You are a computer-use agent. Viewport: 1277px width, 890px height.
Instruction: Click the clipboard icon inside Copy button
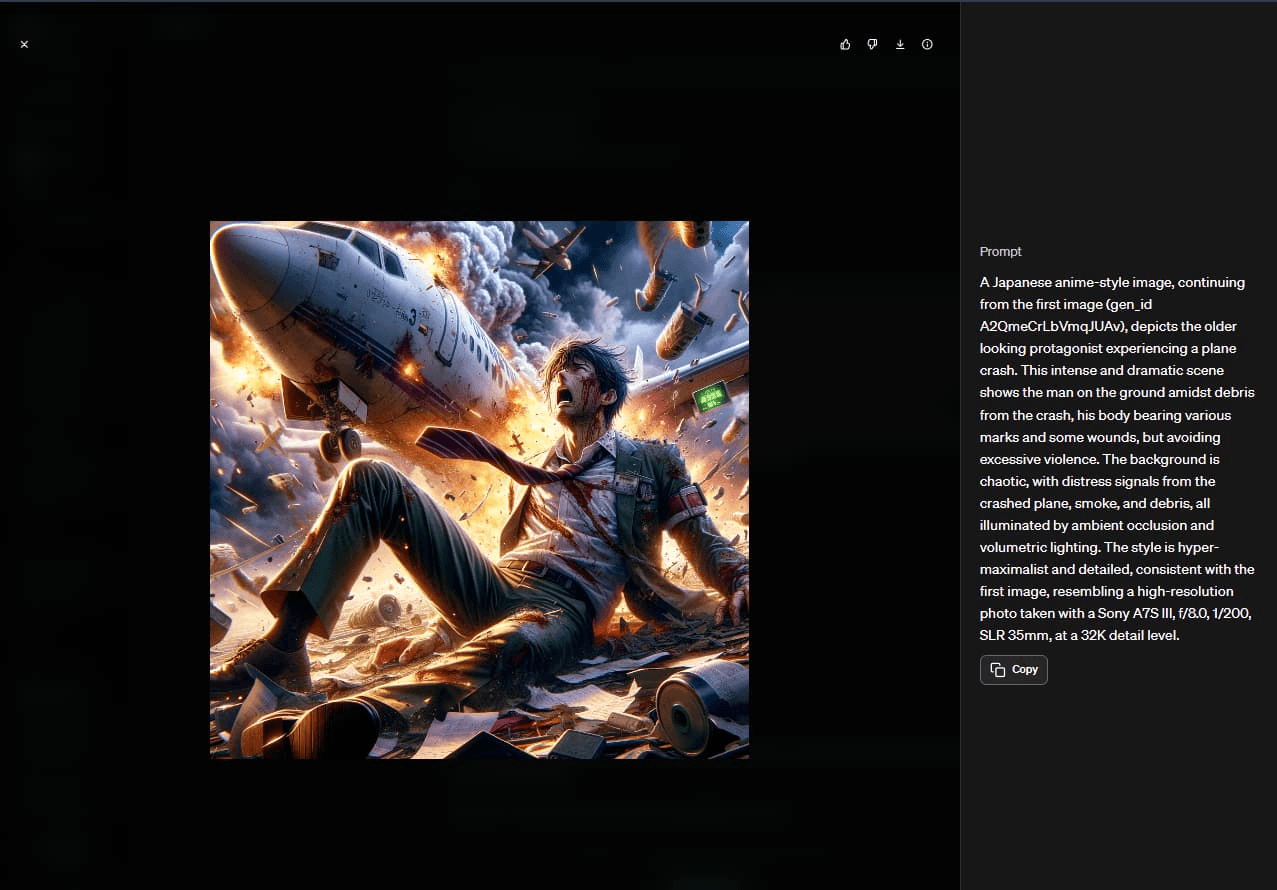pos(997,670)
